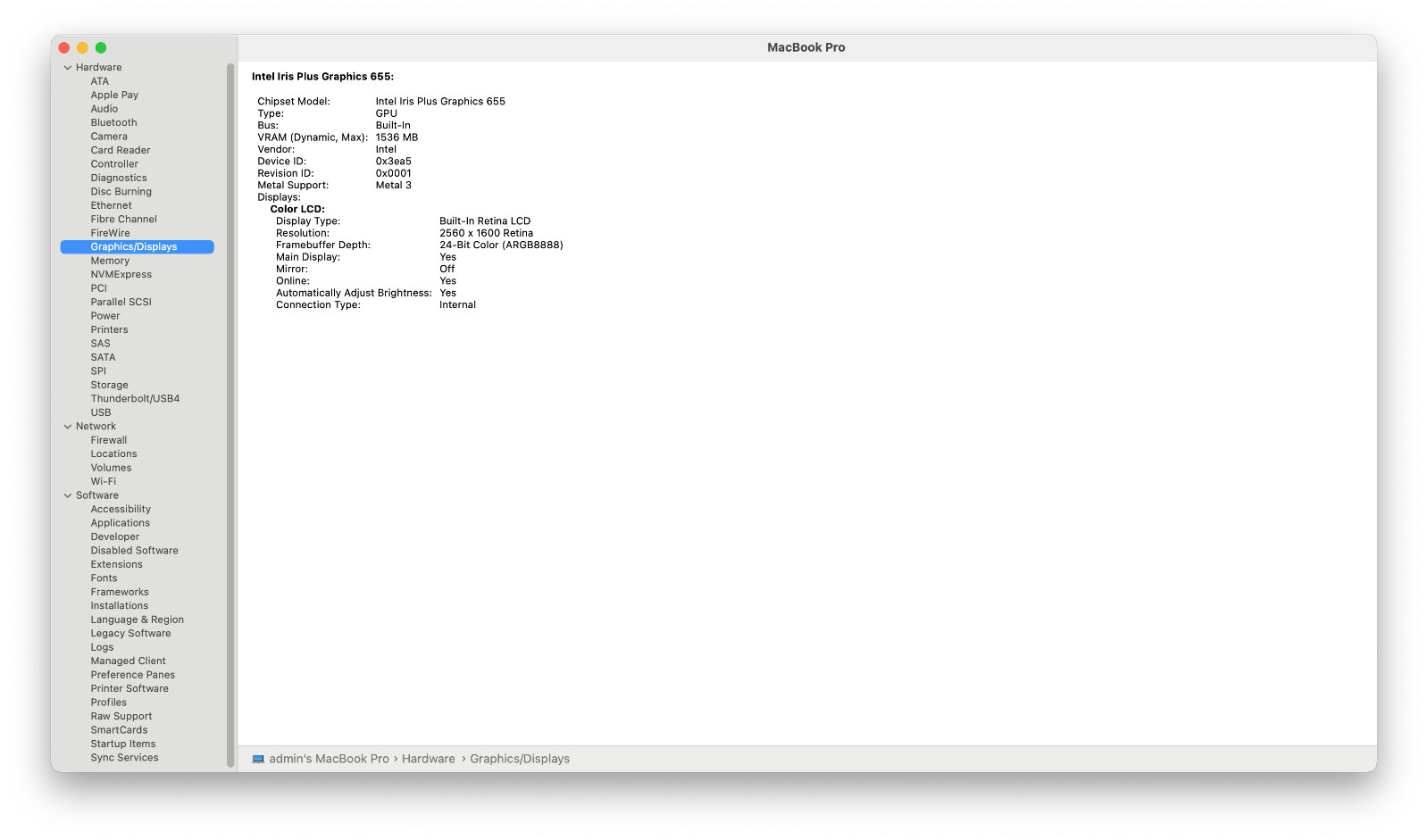The height and width of the screenshot is (840, 1428).
Task: Click the sidebar vertical scrollbar
Action: click(230, 415)
